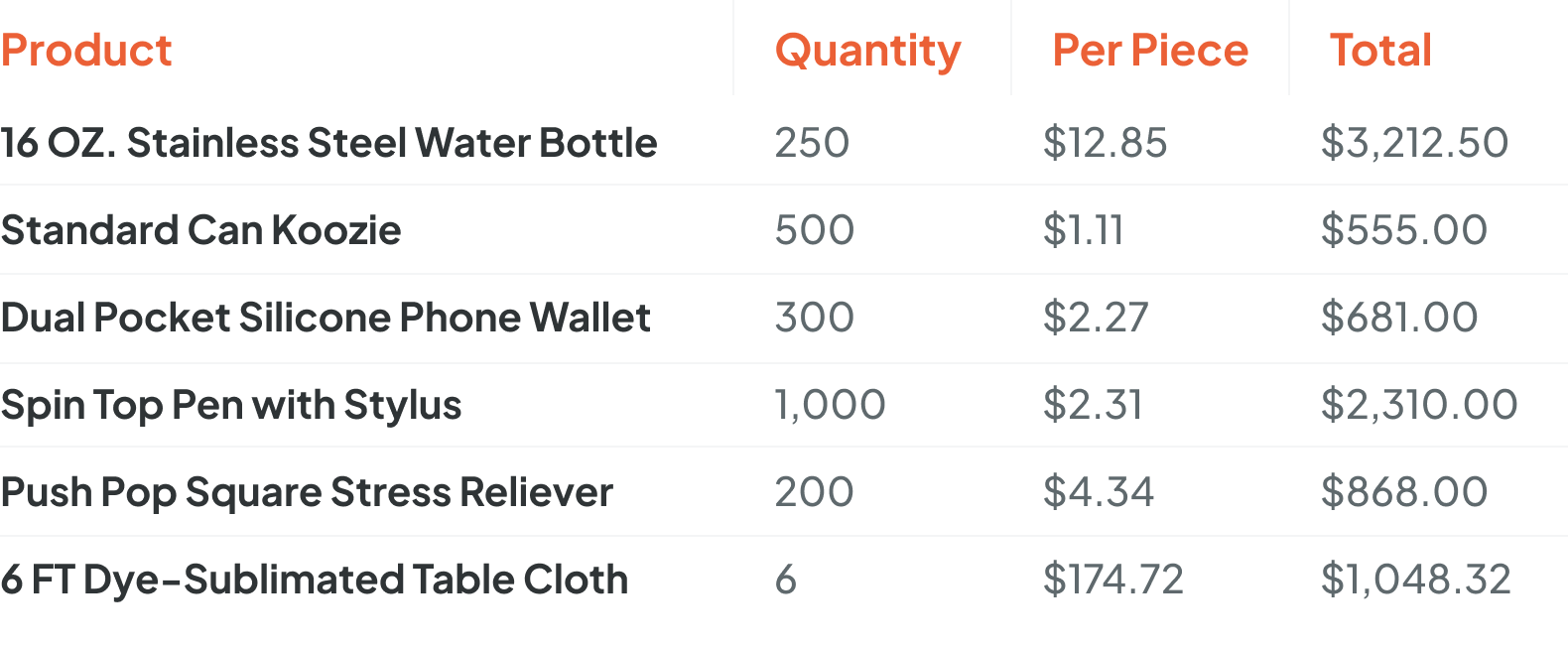Open Push Pop Square Stress Reliever

point(307,492)
